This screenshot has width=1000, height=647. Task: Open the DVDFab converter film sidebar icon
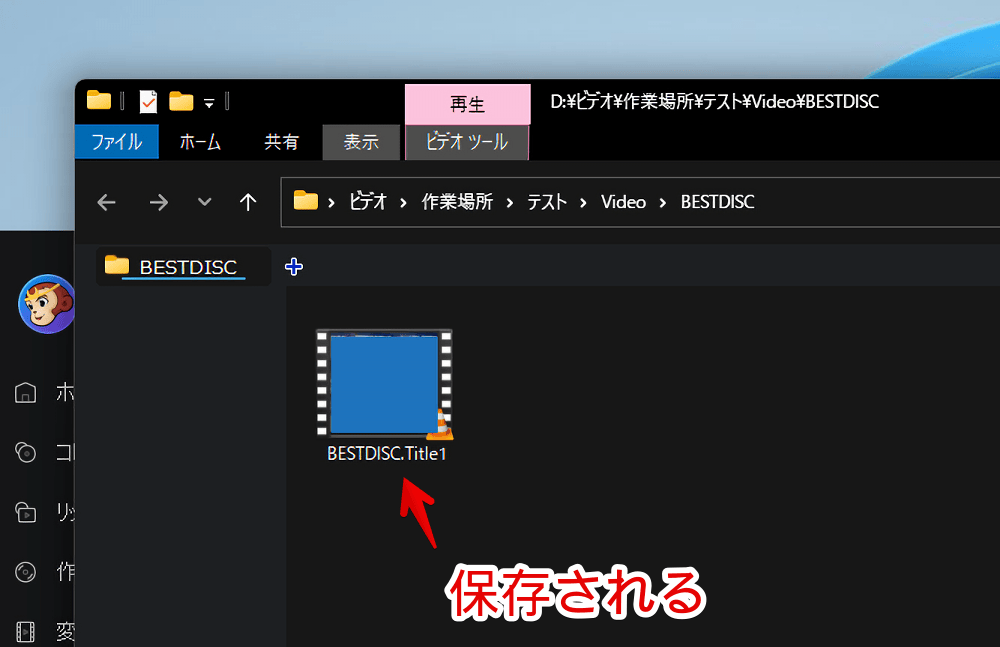click(x=26, y=632)
